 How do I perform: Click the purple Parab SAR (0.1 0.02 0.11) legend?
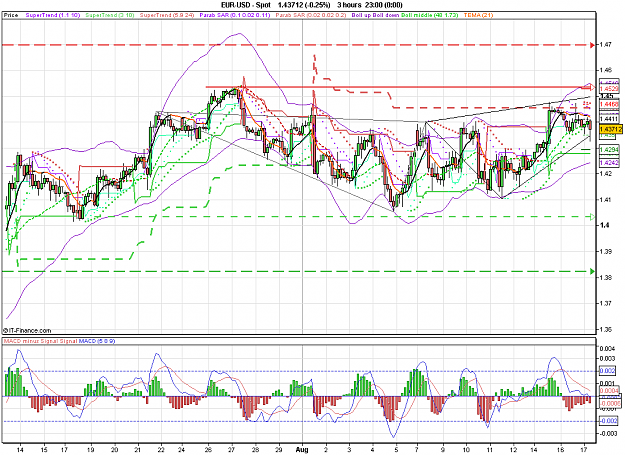[235, 15]
